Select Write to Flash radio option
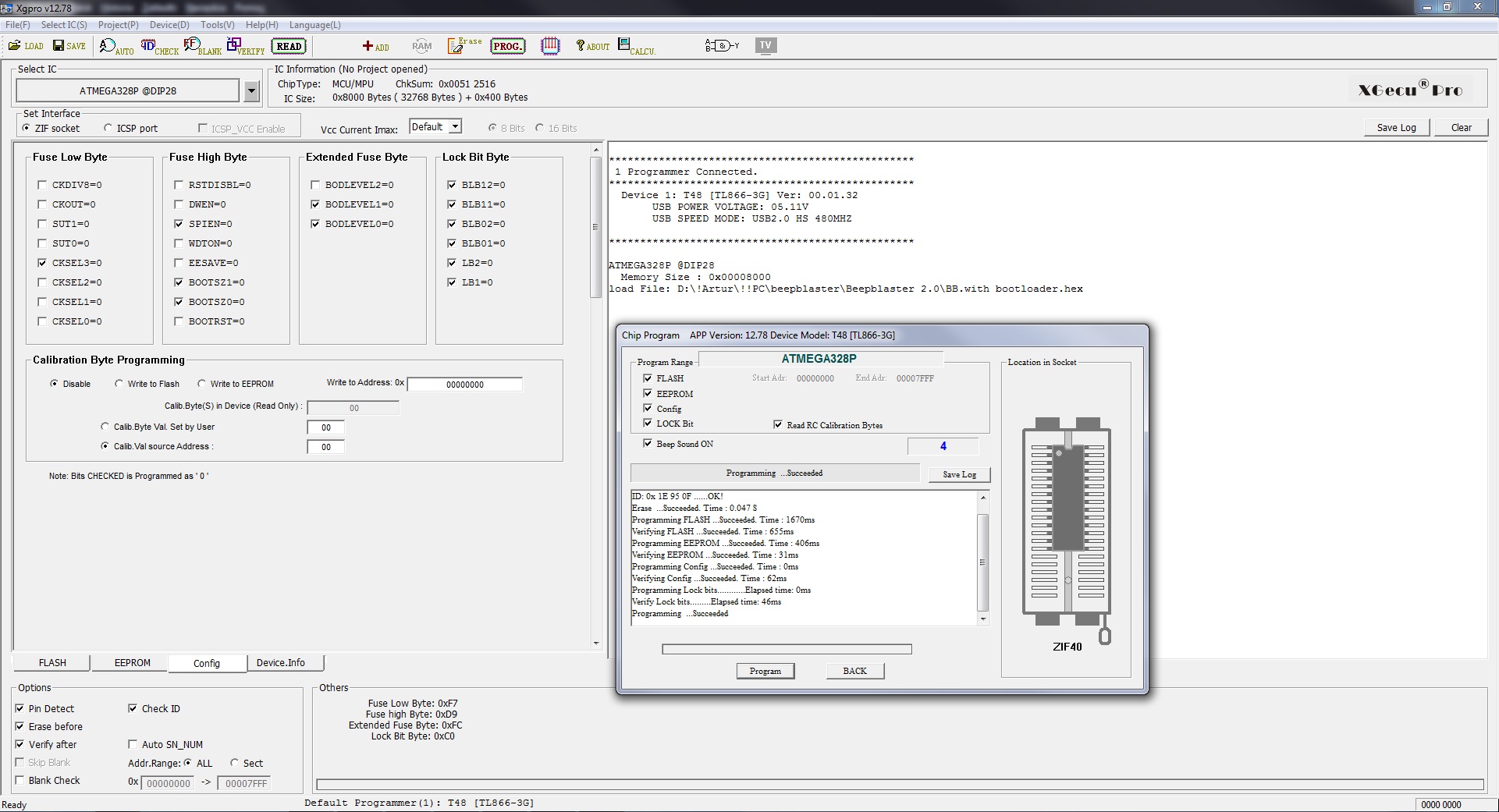The width and height of the screenshot is (1499, 812). [x=119, y=384]
